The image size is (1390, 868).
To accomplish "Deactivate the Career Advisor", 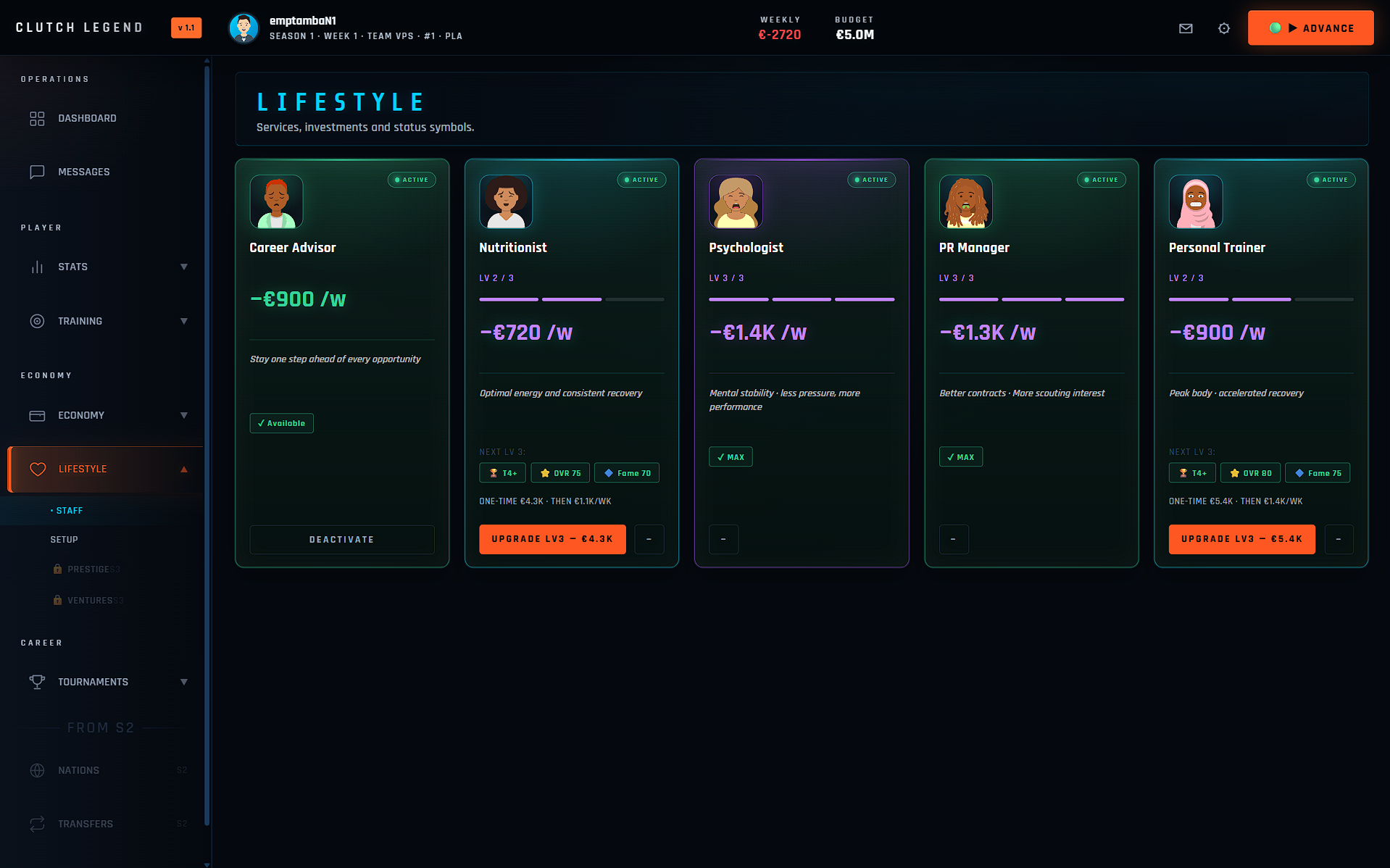I will tap(342, 540).
